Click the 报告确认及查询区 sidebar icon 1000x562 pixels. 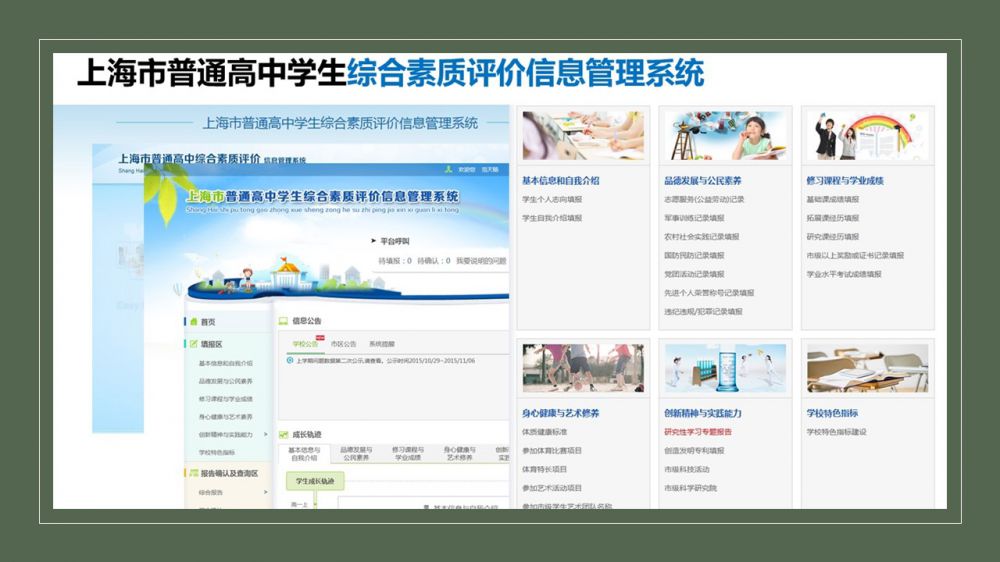coord(192,473)
